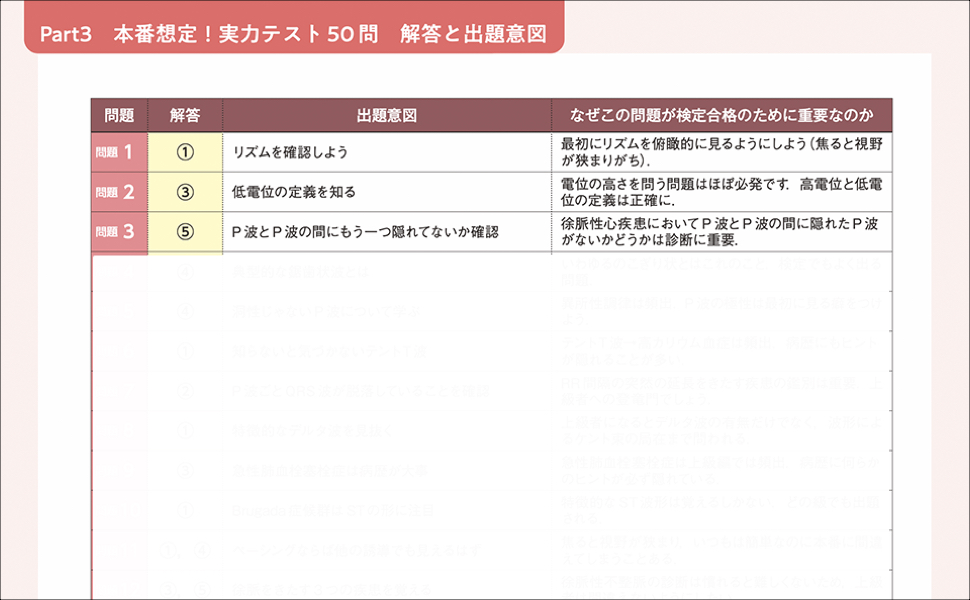
Task: Select the 問題 3 row label
Action: click(119, 231)
